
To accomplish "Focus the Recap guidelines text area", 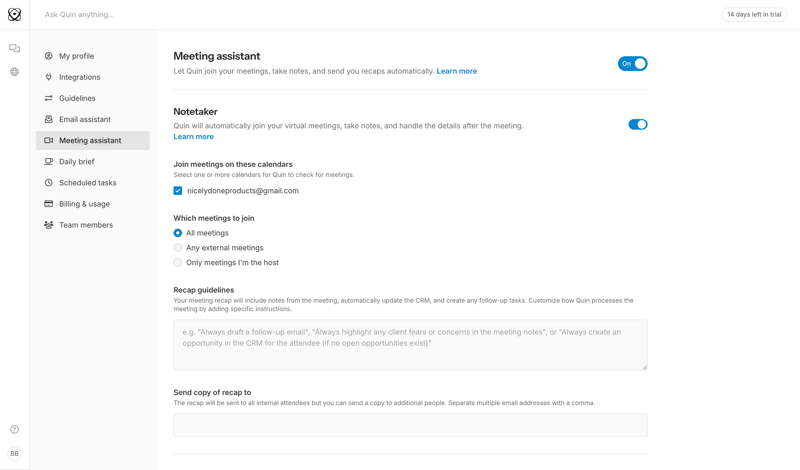I will click(410, 344).
